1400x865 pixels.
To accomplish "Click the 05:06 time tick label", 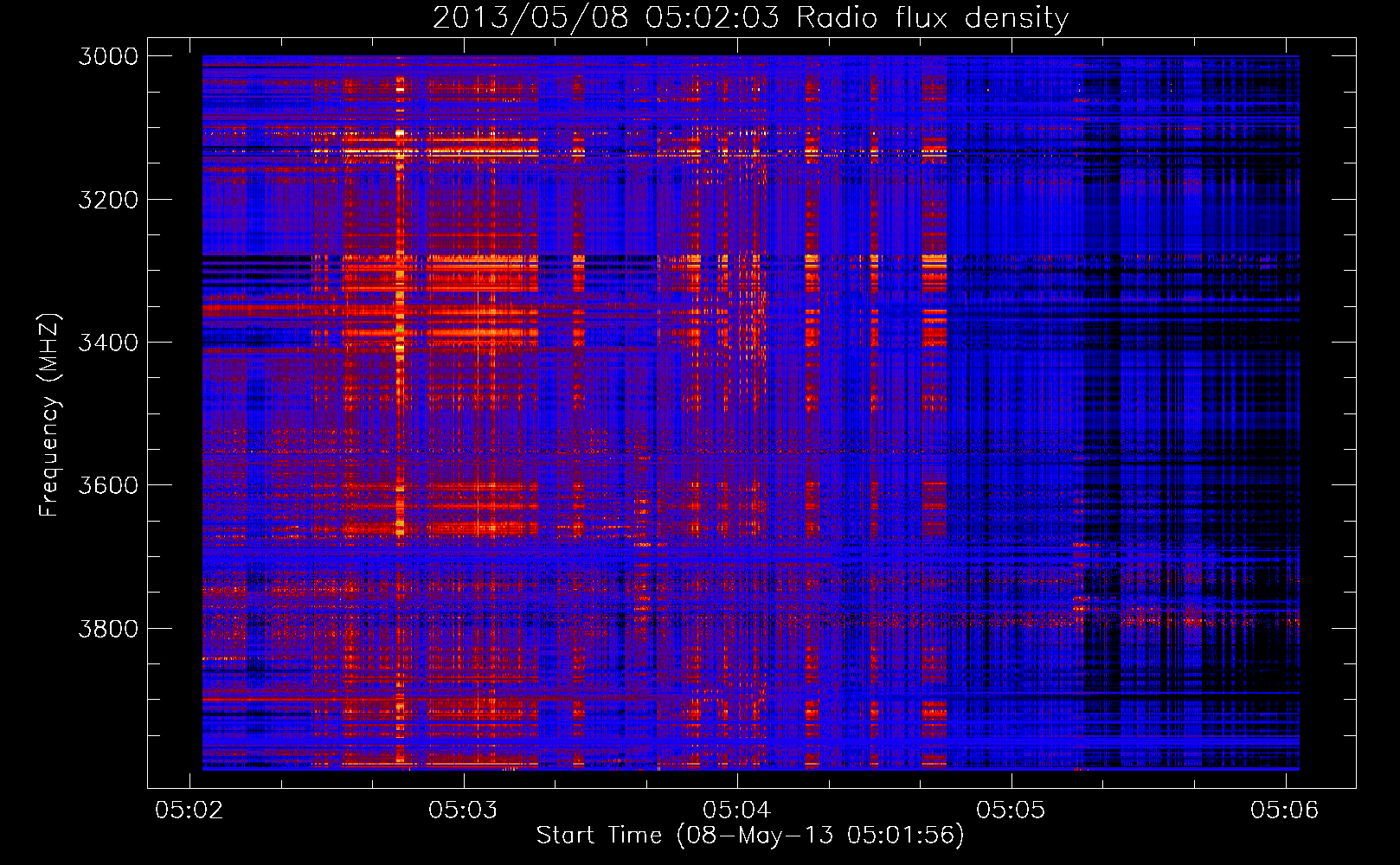I will (1284, 810).
